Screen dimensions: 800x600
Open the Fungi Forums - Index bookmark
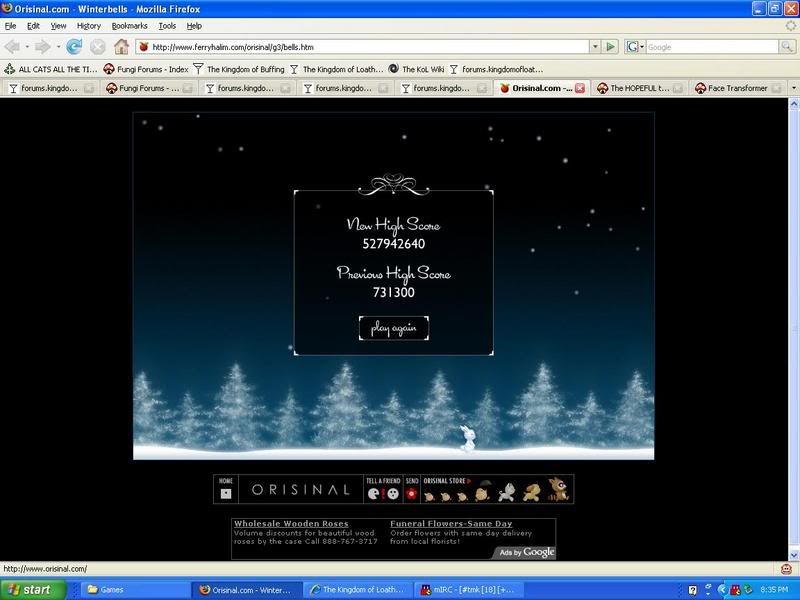146,69
